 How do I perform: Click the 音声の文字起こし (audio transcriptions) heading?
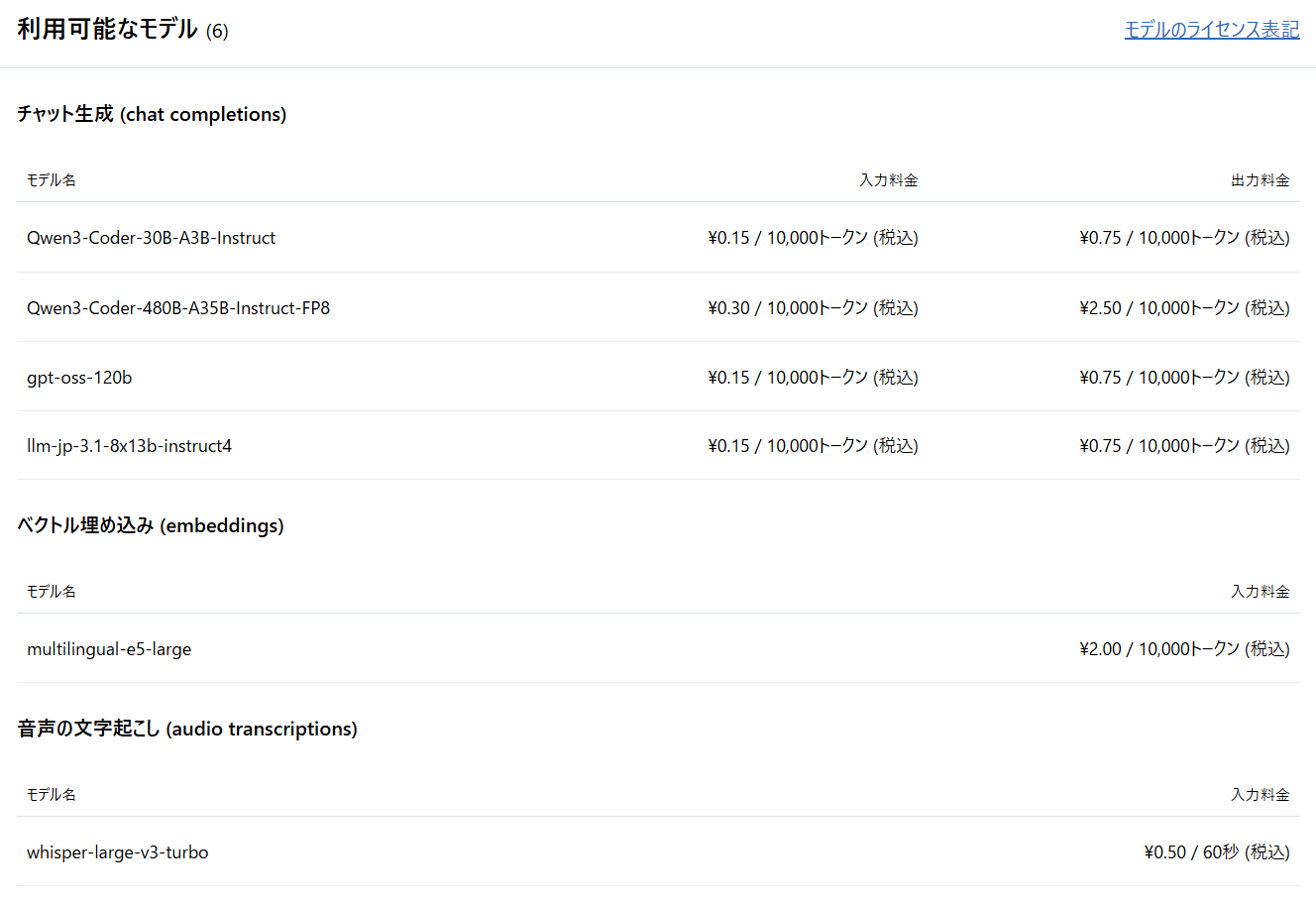[187, 729]
